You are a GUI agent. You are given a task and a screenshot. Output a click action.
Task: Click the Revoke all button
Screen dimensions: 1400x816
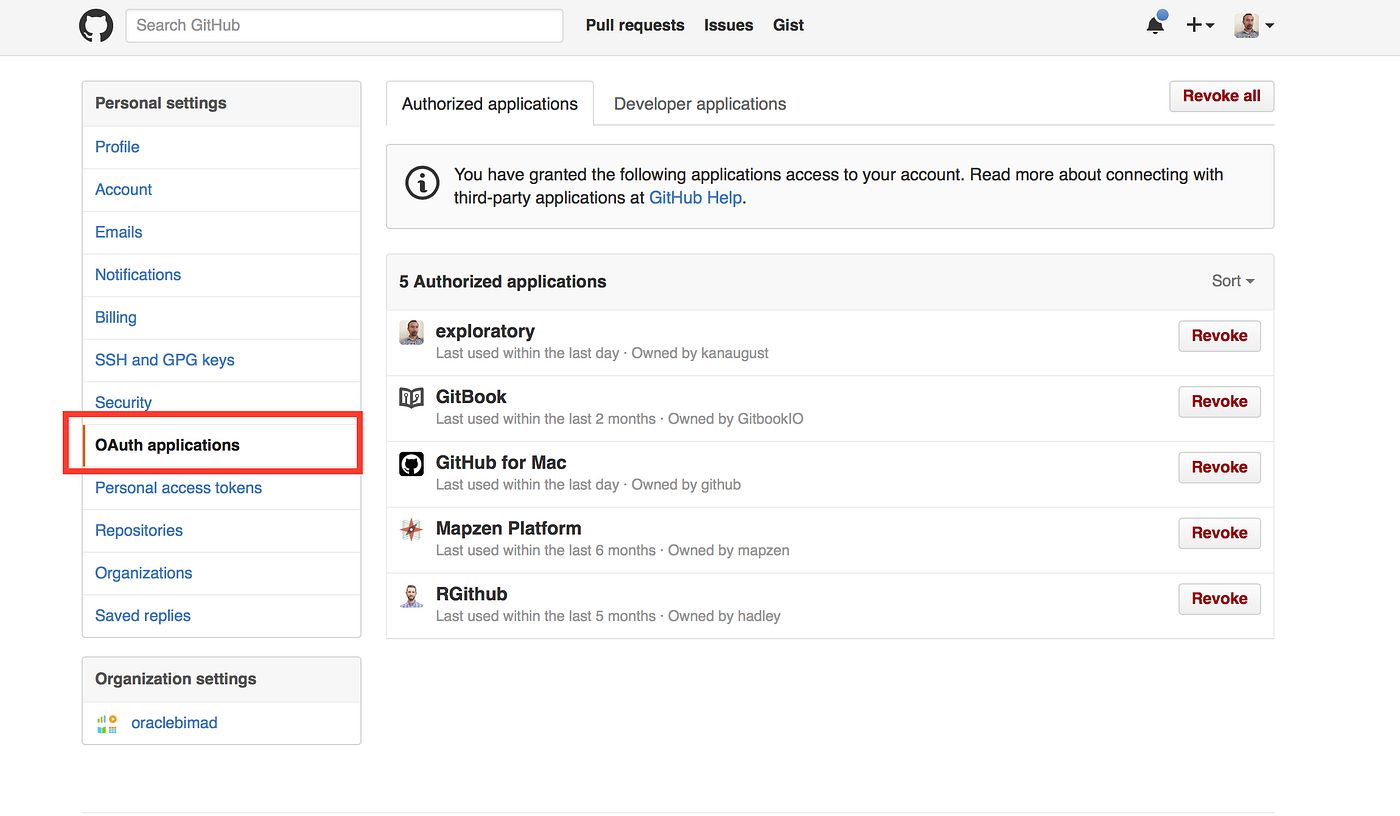tap(1222, 96)
